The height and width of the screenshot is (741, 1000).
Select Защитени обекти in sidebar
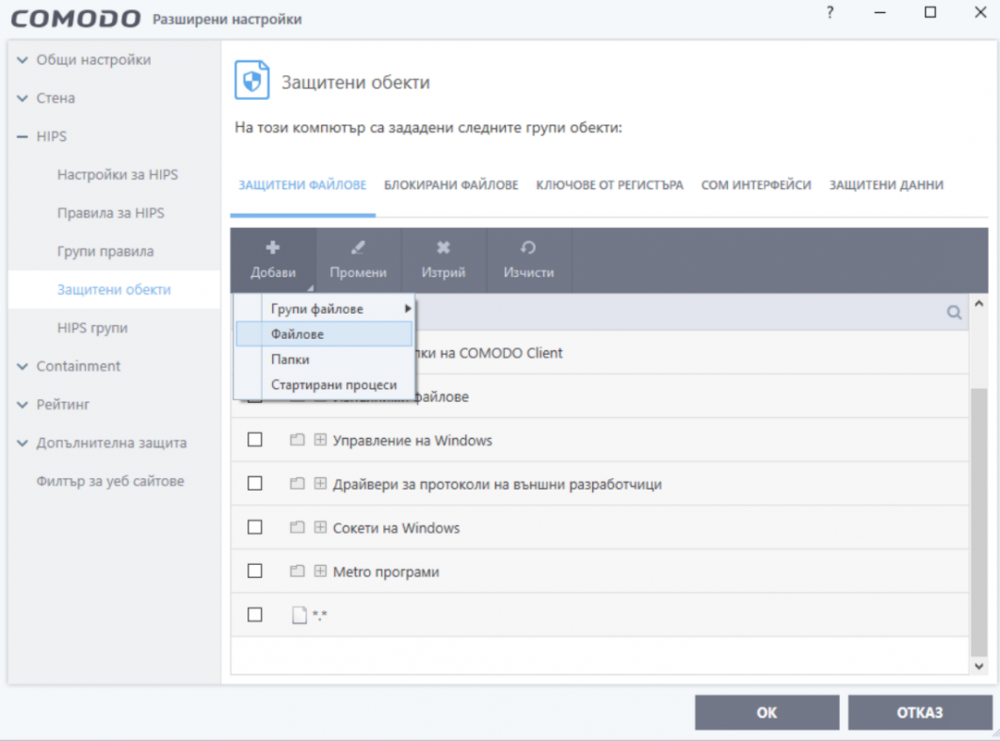114,290
